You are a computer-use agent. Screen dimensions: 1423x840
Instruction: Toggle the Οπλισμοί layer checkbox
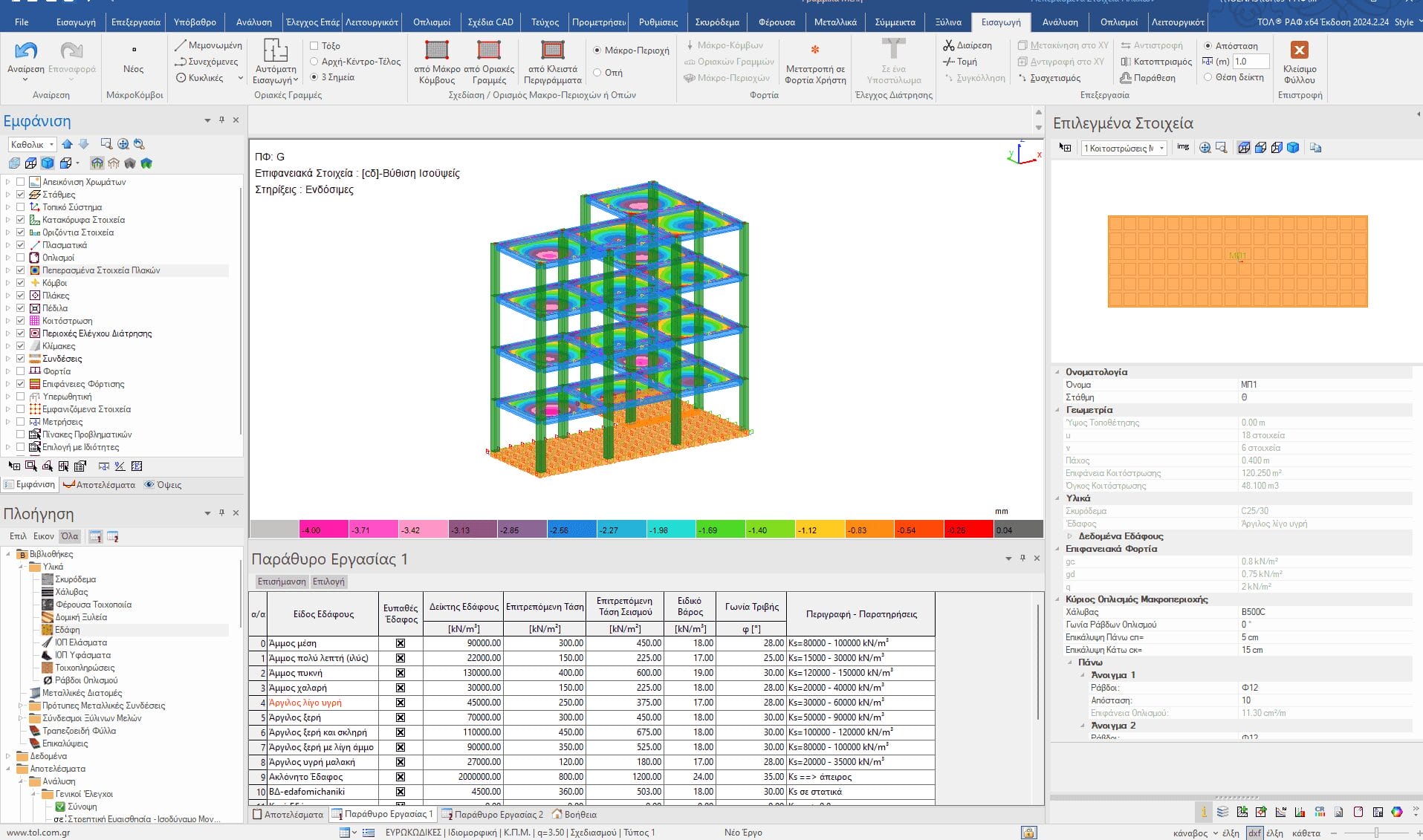coord(21,258)
